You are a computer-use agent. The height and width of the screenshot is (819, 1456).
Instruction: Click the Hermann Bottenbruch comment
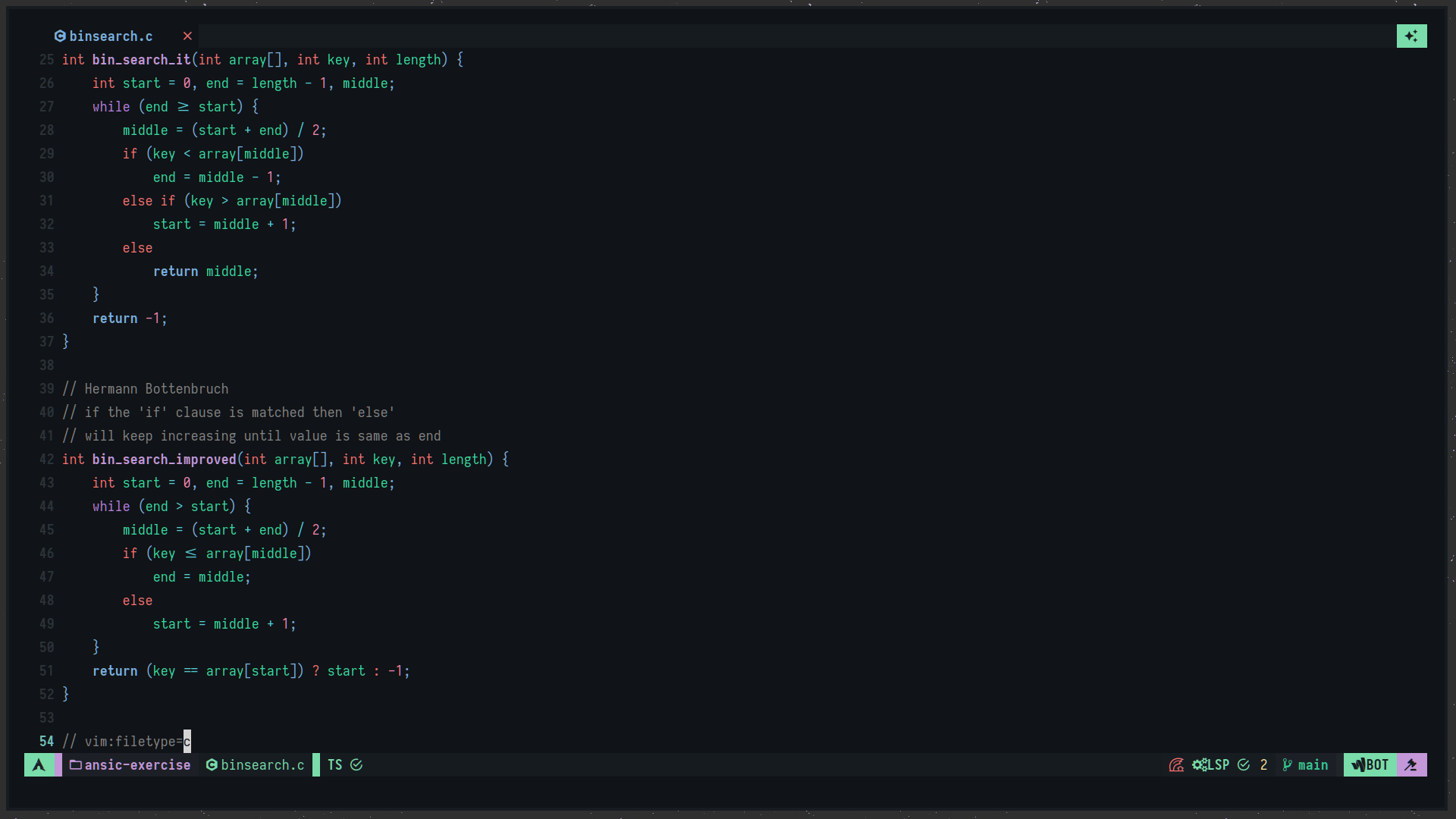click(x=145, y=388)
